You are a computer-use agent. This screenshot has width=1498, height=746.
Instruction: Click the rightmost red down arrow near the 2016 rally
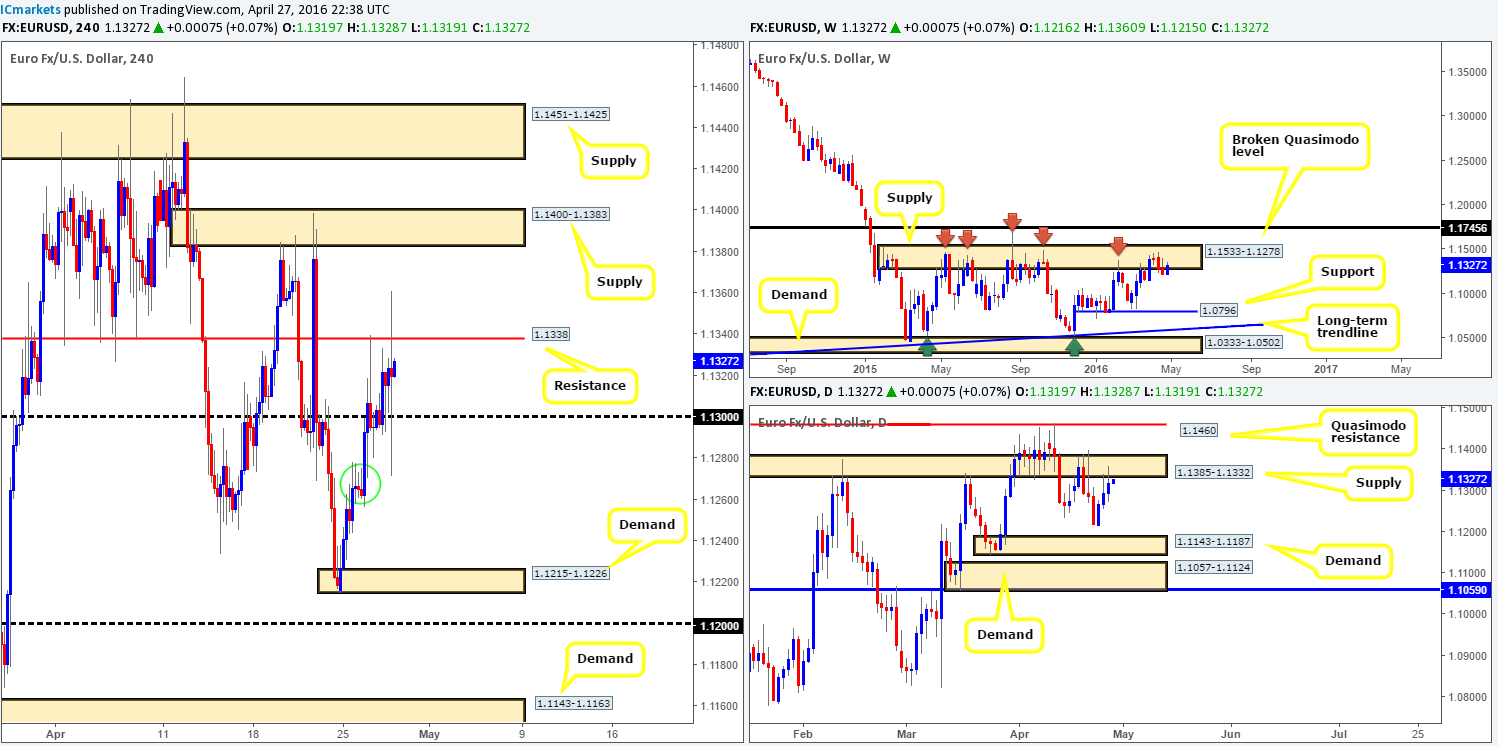pyautogui.click(x=1119, y=247)
